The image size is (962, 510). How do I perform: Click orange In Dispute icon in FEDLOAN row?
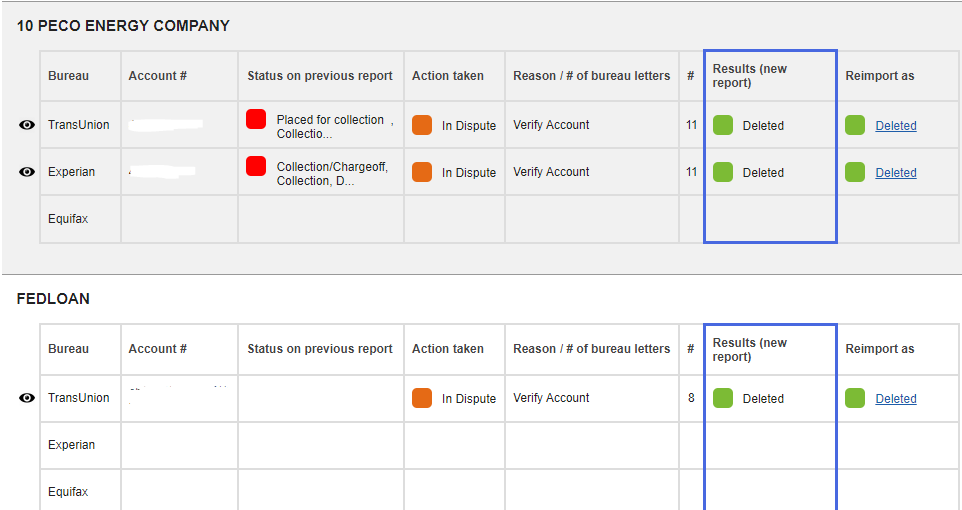click(x=422, y=398)
